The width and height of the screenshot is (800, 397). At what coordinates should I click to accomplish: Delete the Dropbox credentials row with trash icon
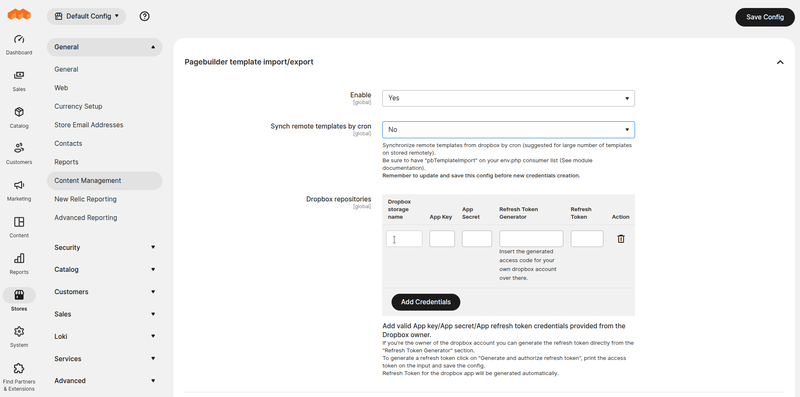[x=620, y=239]
